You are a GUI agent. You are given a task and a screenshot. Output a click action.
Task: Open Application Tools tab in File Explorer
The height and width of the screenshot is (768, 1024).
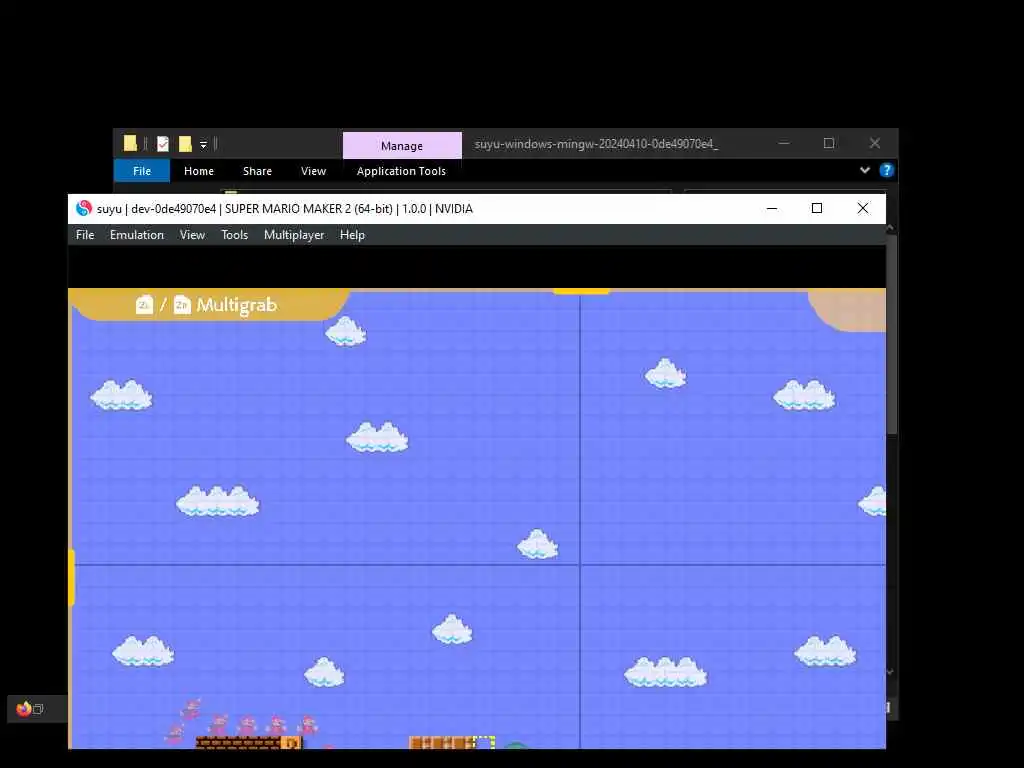point(401,171)
